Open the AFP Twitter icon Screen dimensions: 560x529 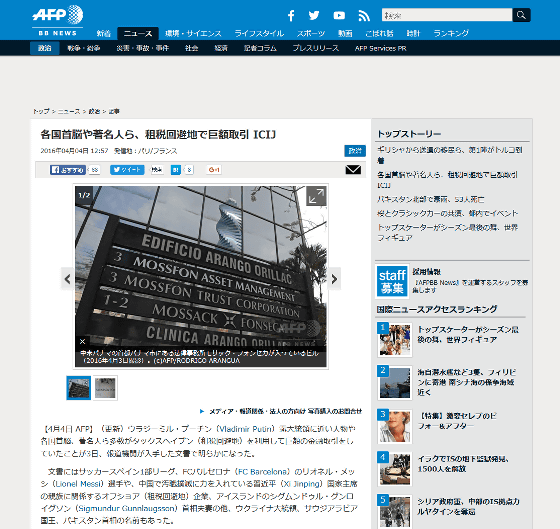click(314, 15)
